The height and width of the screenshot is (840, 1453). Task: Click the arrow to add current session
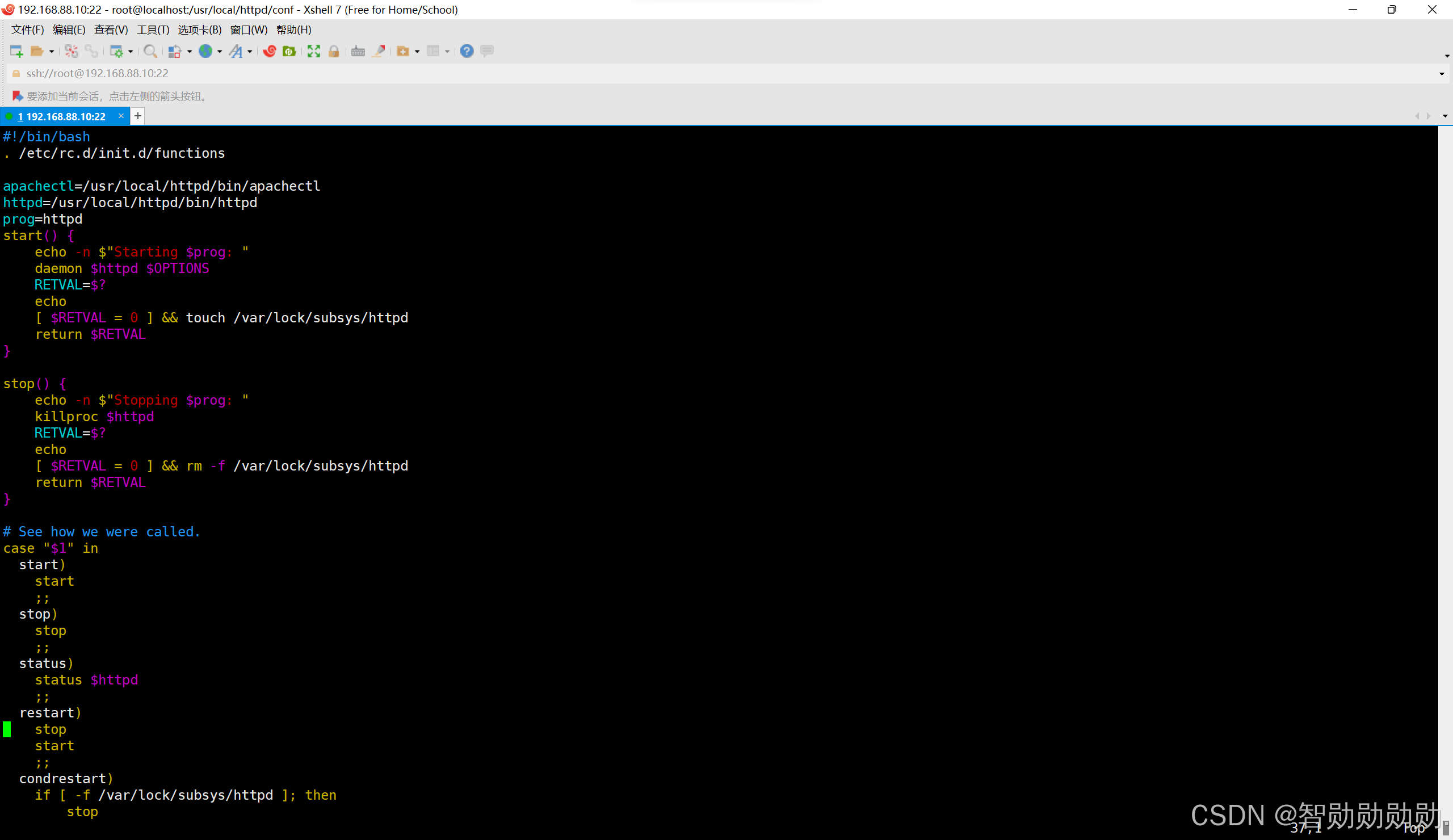click(16, 96)
